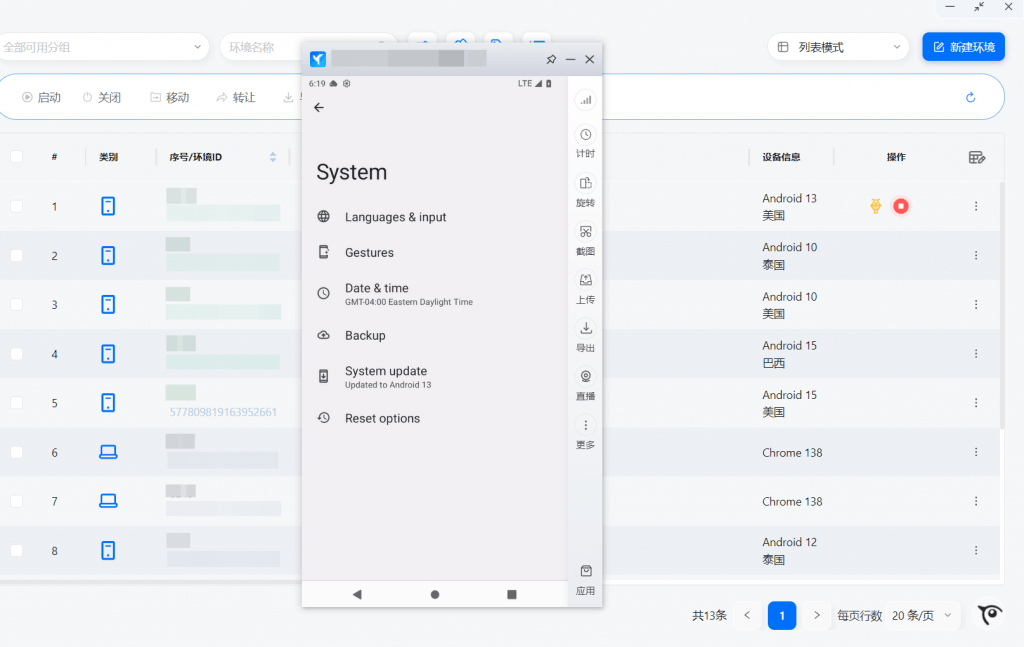Expand the 全部可用分组 group dropdown
This screenshot has height=647, width=1024.
[x=103, y=47]
